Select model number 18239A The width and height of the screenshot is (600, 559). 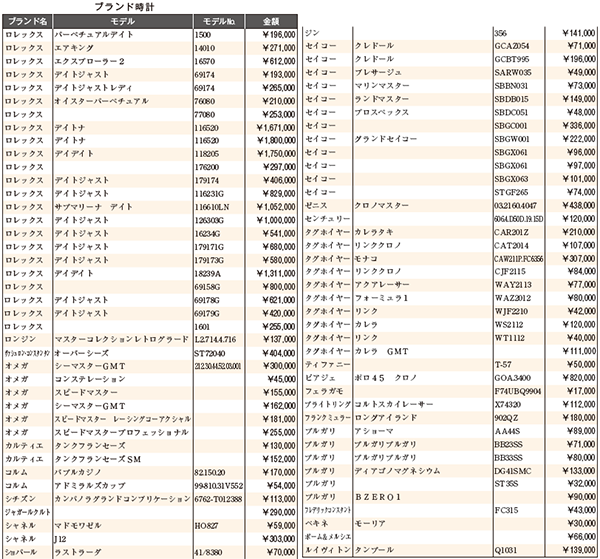208,274
